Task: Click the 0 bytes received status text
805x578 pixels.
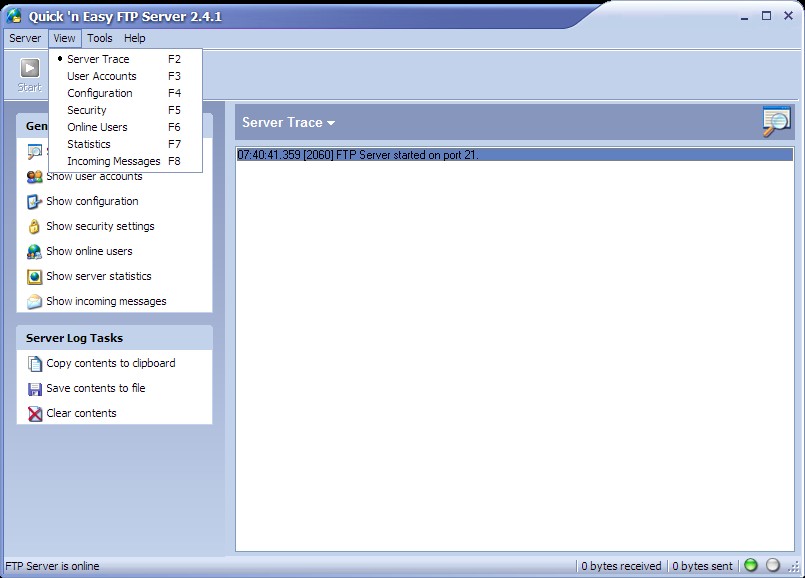Action: coord(621,566)
